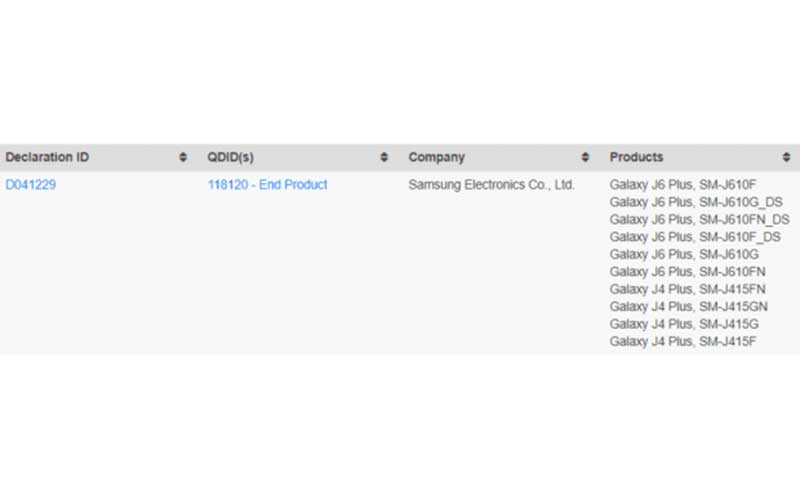
Task: Select the Samsung Electronics Co., Ltd. cell
Action: [x=491, y=185]
